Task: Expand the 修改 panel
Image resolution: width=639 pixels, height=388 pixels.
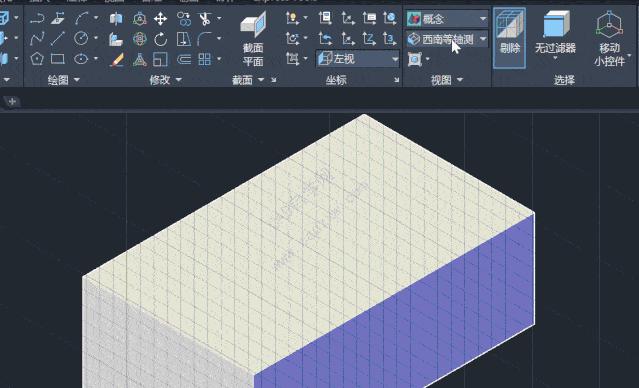Action: pos(165,80)
